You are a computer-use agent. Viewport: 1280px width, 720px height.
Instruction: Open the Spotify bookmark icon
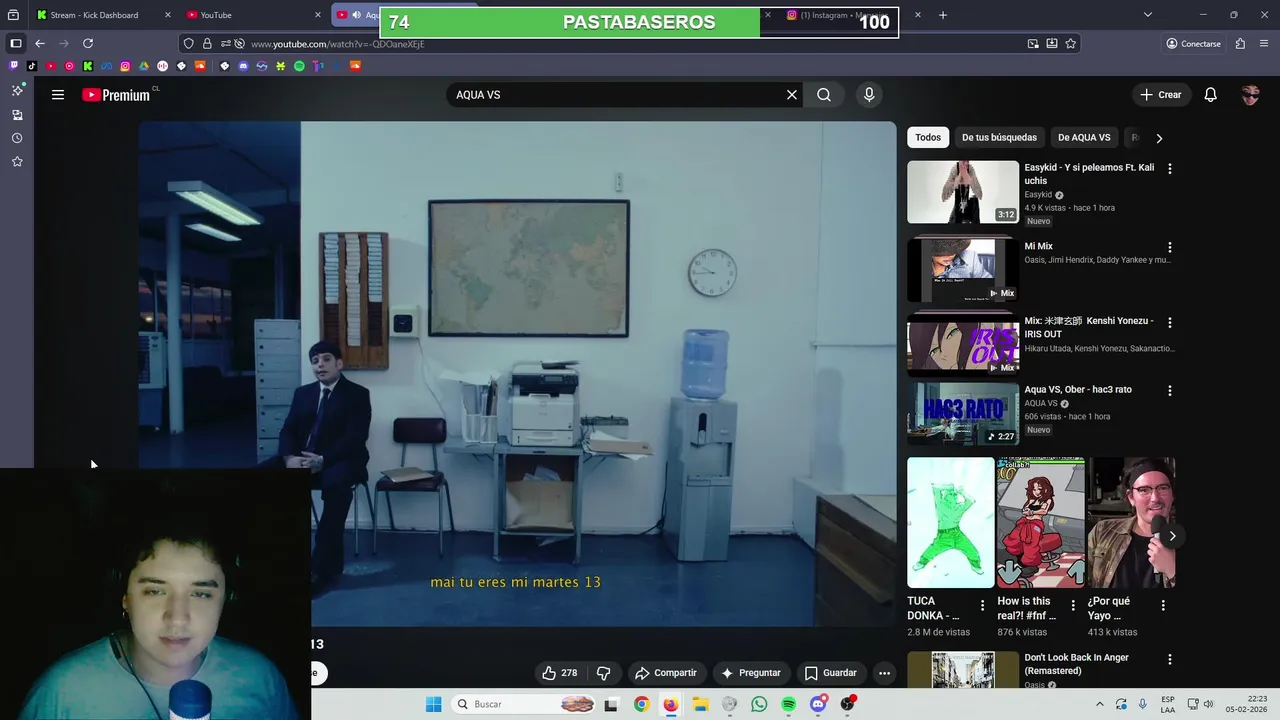click(299, 66)
